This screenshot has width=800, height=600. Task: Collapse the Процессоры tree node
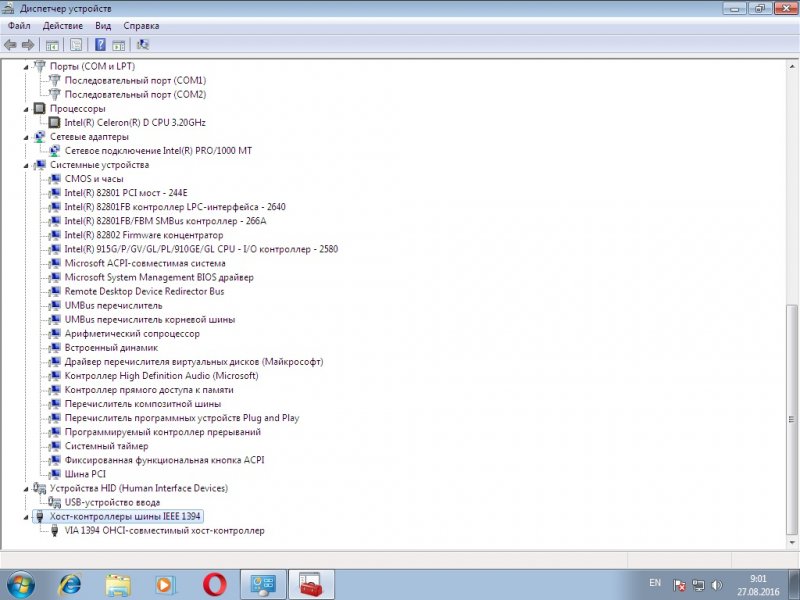pyautogui.click(x=26, y=108)
